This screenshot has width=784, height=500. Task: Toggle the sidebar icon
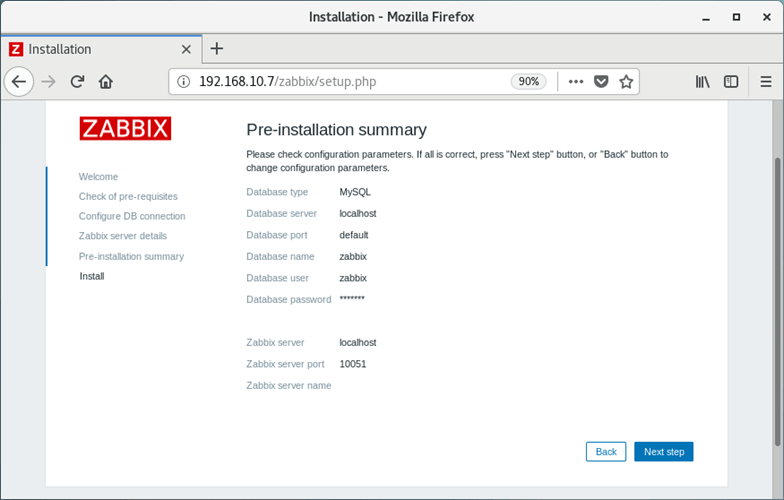click(x=731, y=82)
